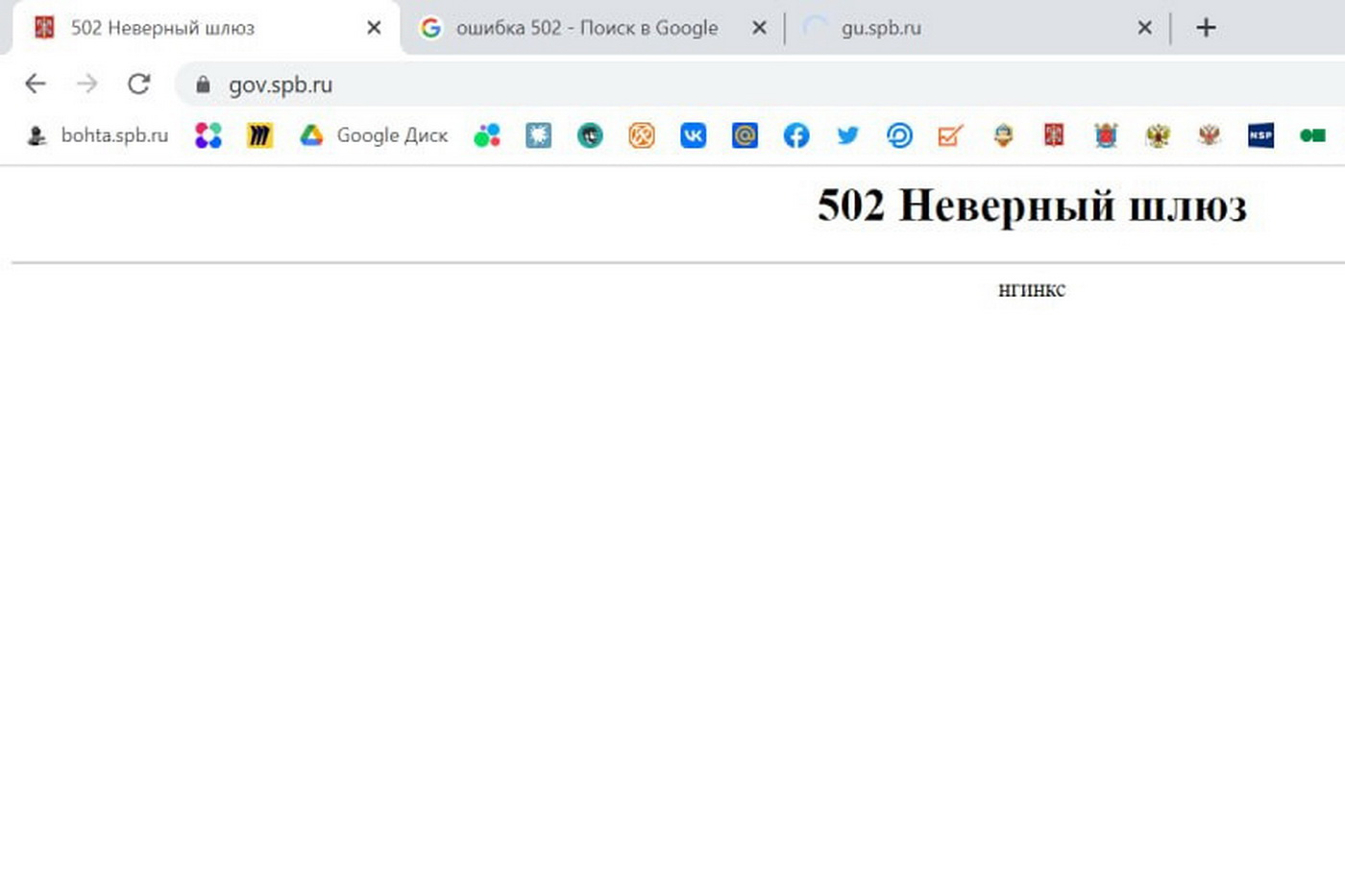Open the Mail.ru @ bookmark
The width and height of the screenshot is (1345, 896).
pyautogui.click(x=745, y=135)
